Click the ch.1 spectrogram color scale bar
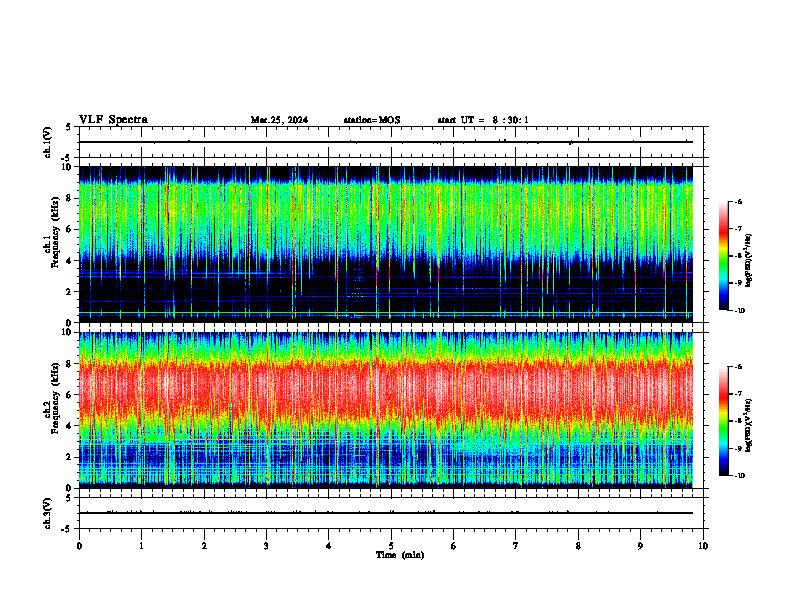The width and height of the screenshot is (792, 612). (x=723, y=256)
